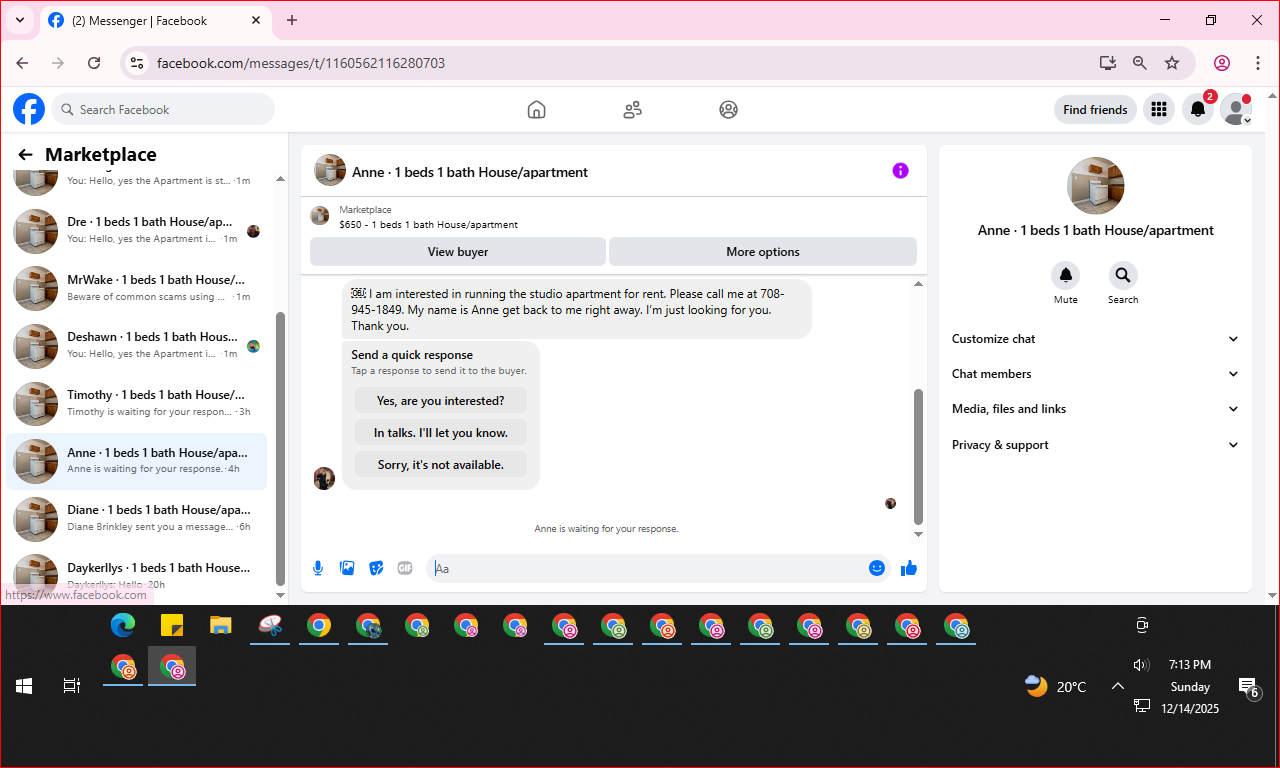Reload the page

point(94,63)
